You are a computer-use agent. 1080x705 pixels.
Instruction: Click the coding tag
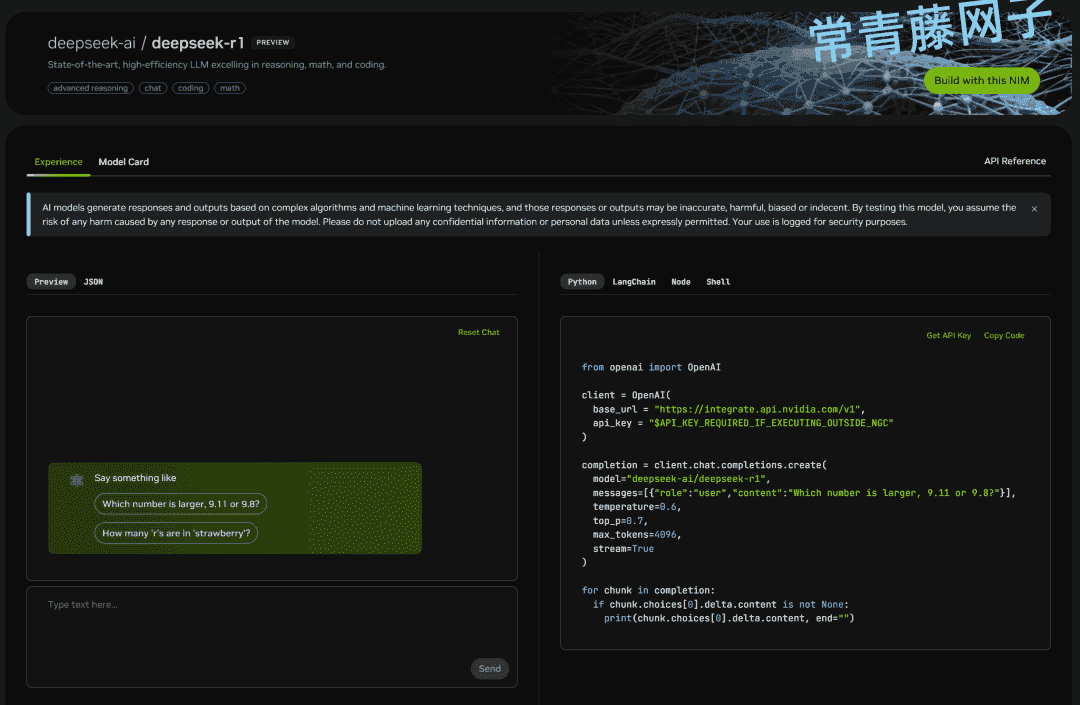[x=190, y=88]
